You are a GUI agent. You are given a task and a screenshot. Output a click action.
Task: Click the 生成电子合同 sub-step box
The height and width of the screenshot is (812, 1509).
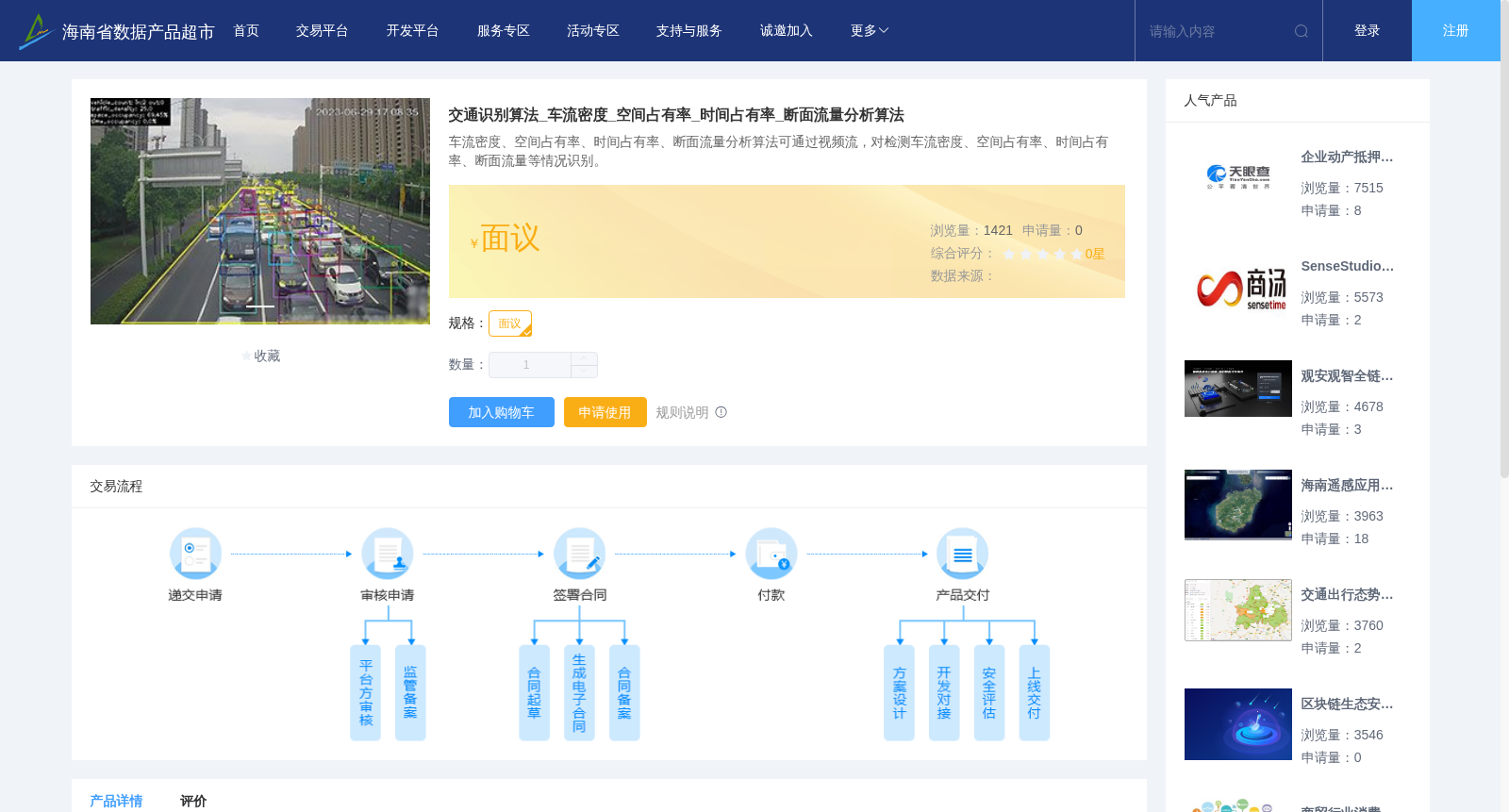tap(579, 693)
